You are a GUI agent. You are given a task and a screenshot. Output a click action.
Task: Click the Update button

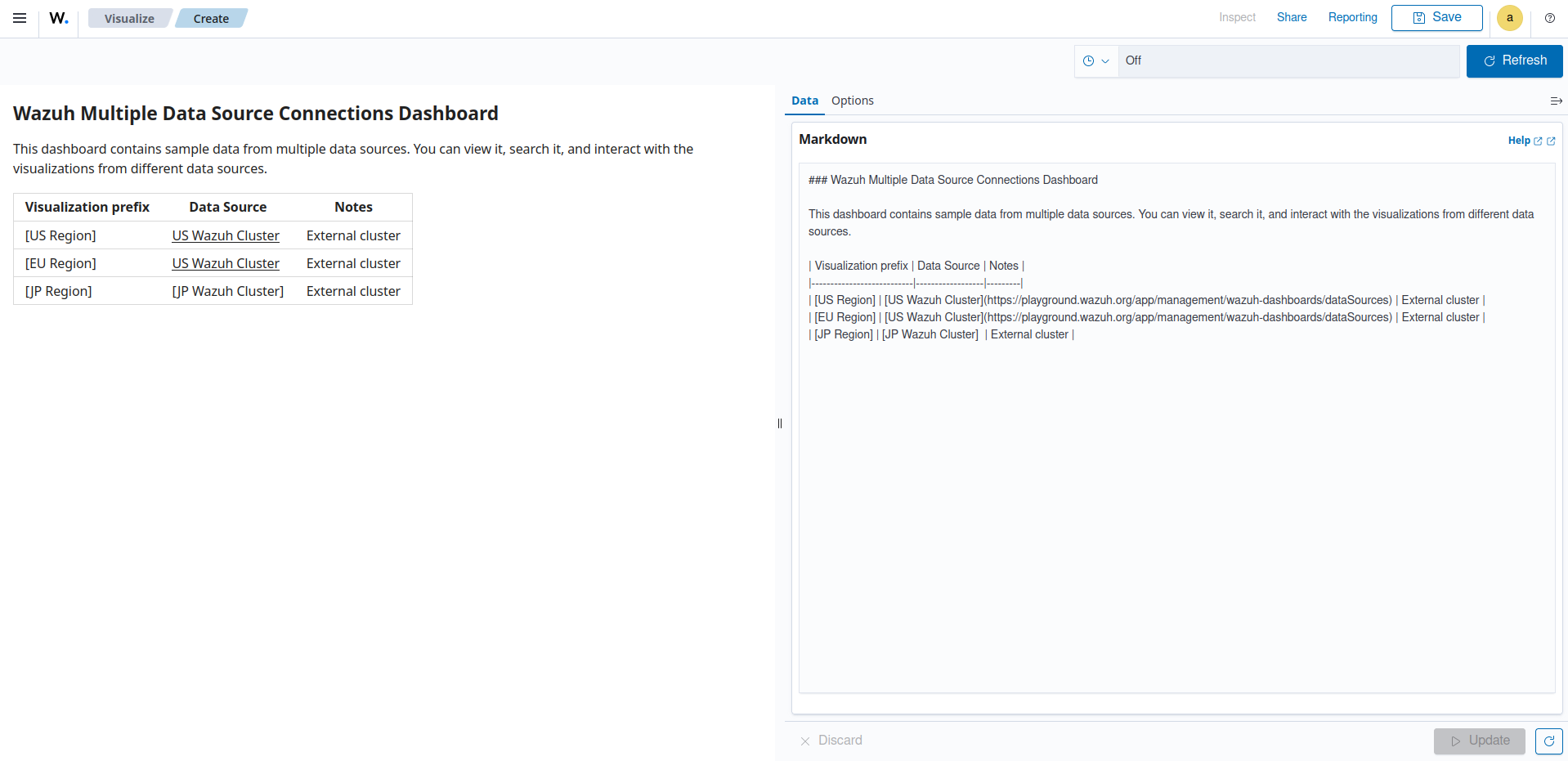1479,741
